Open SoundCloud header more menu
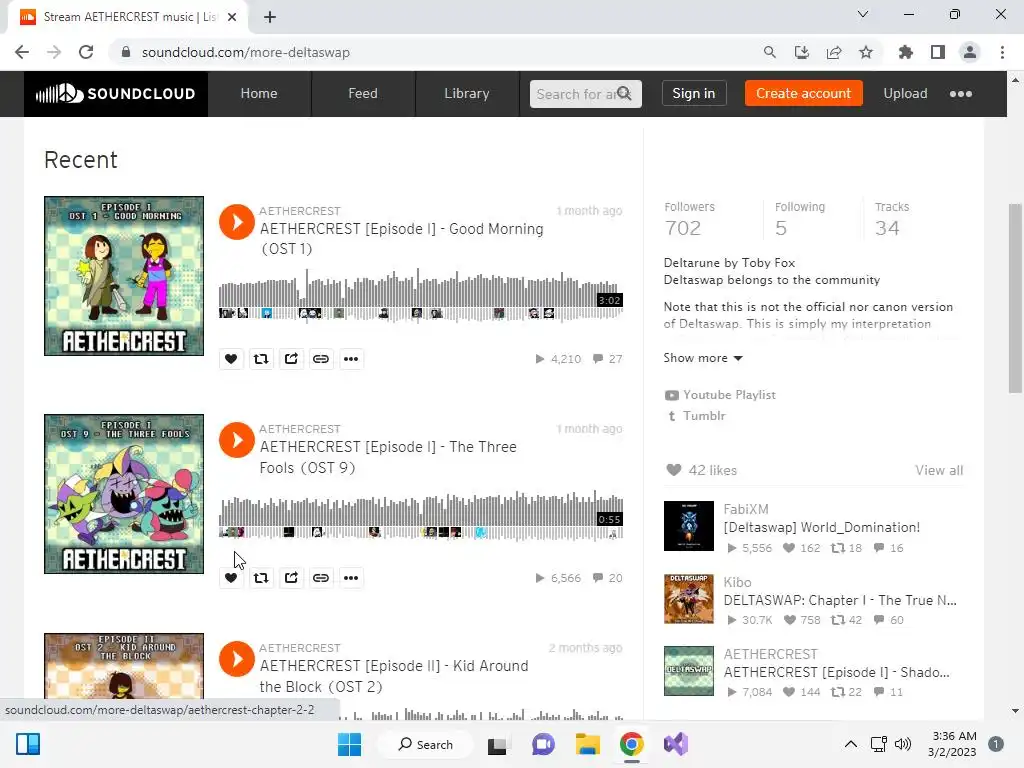 (x=961, y=94)
